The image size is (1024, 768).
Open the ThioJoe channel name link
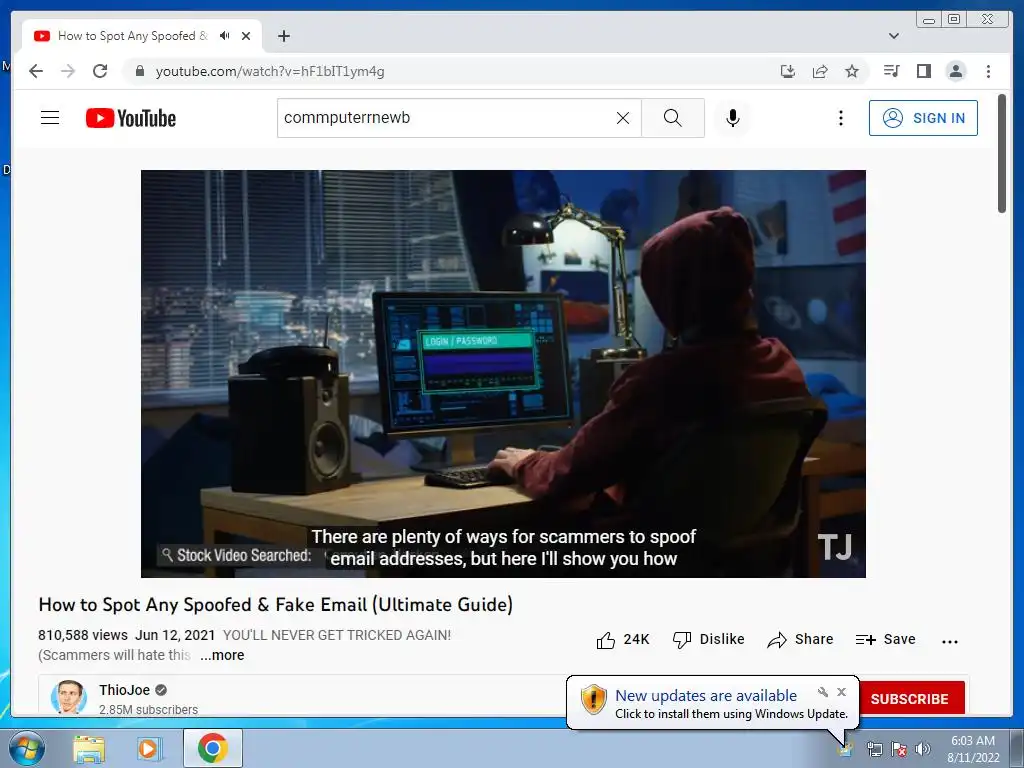click(x=125, y=690)
